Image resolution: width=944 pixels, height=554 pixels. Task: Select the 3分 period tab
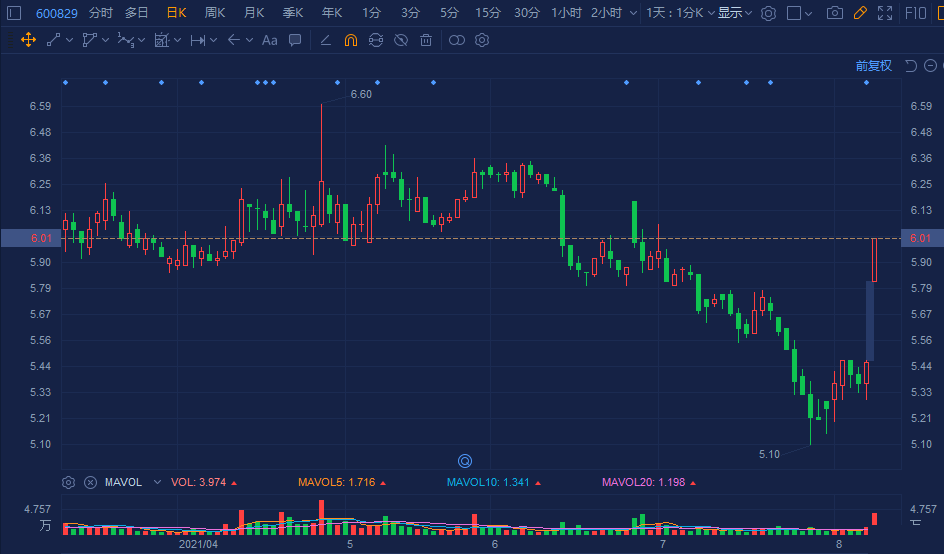(x=411, y=13)
